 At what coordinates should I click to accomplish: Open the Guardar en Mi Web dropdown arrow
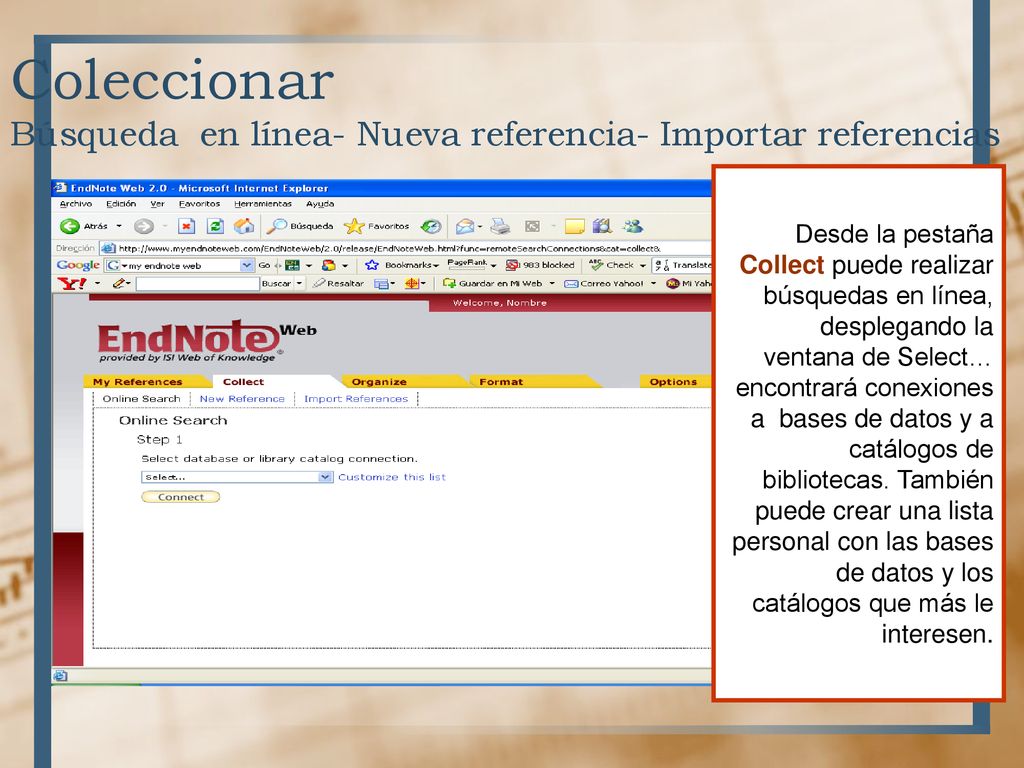pyautogui.click(x=552, y=283)
